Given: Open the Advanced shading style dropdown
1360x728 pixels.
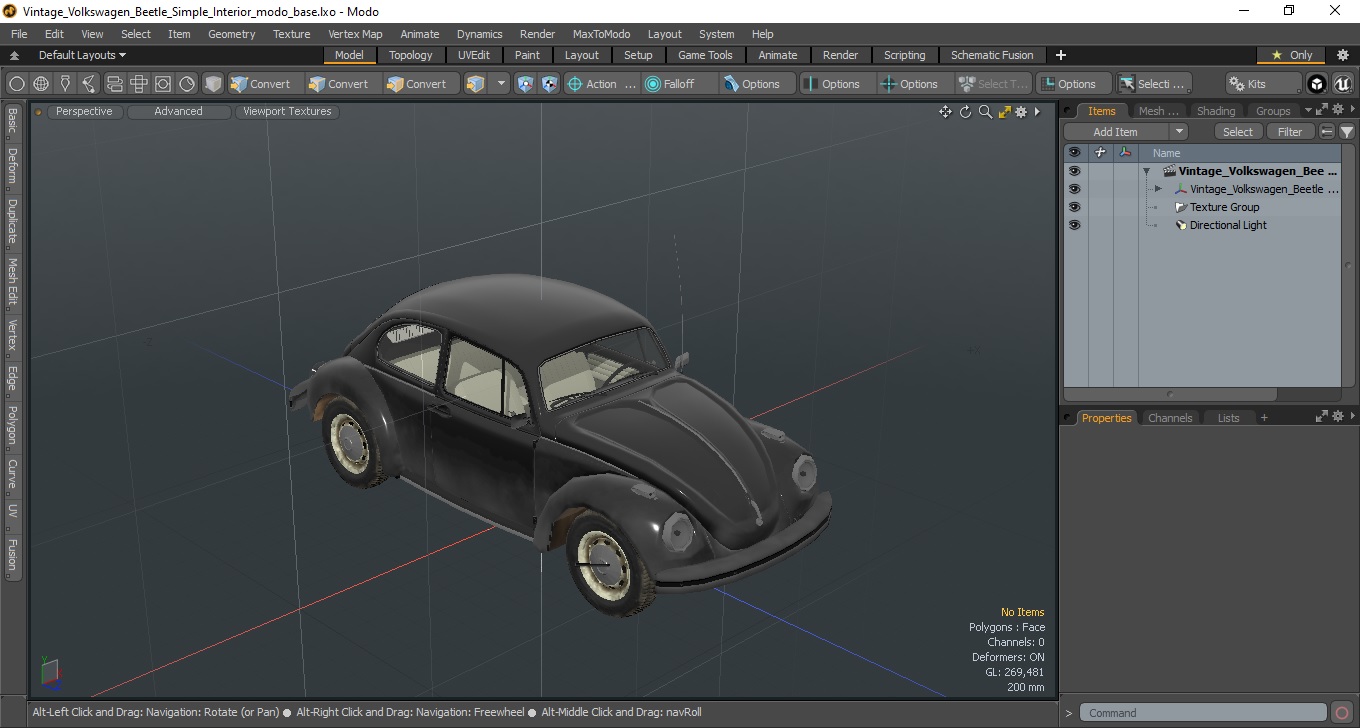Looking at the screenshot, I should pyautogui.click(x=178, y=112).
